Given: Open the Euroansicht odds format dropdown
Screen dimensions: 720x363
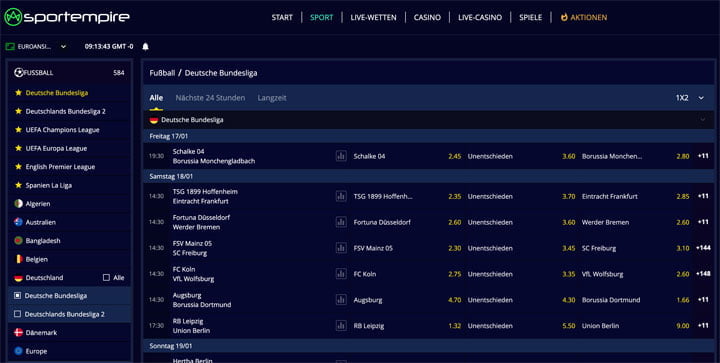Looking at the screenshot, I should (36, 46).
